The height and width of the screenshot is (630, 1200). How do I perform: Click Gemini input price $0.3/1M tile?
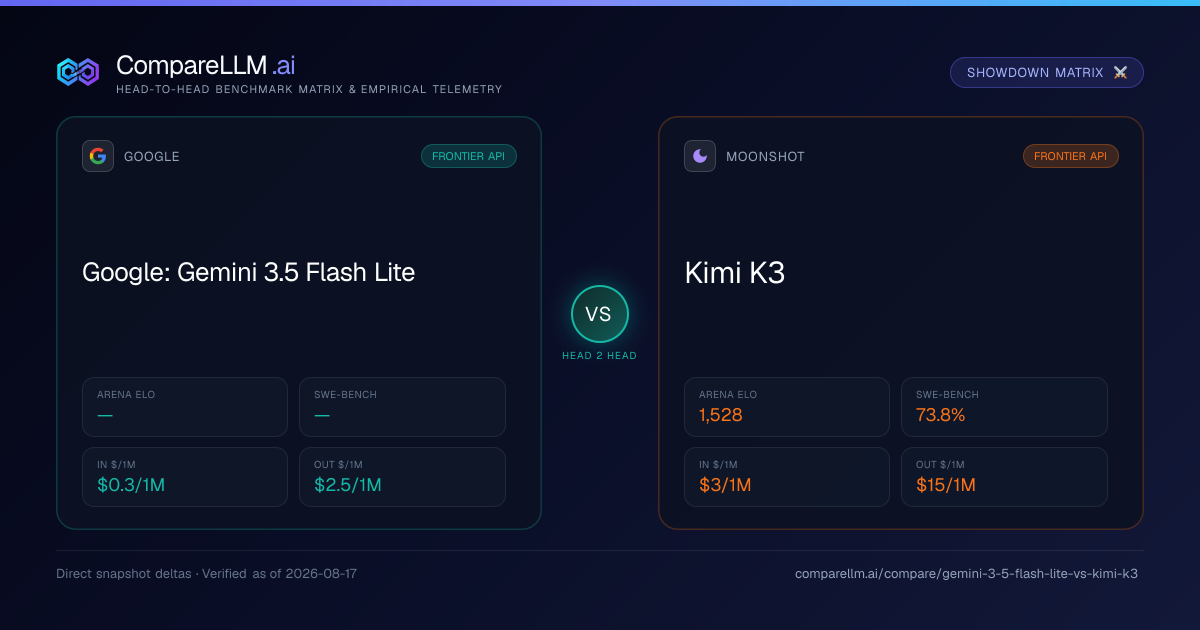click(185, 477)
